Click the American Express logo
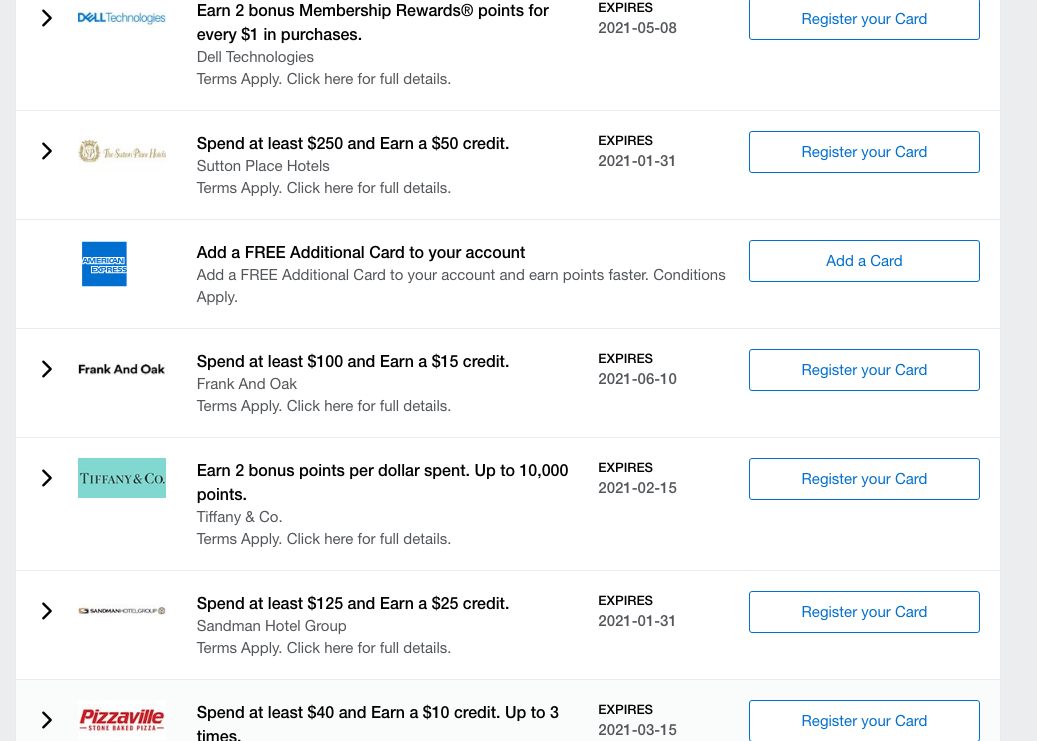 104,264
